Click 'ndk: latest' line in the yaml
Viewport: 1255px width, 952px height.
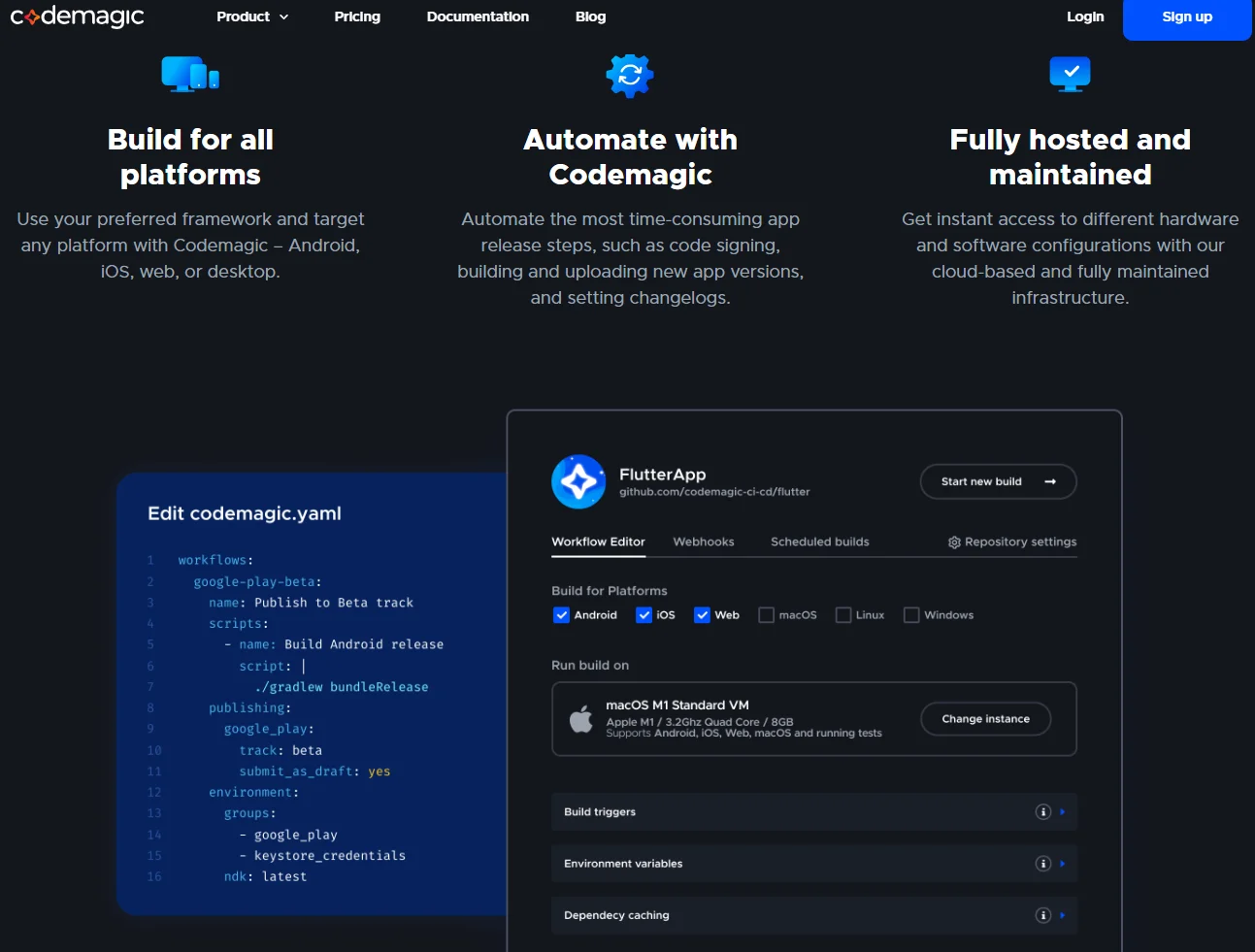(265, 876)
